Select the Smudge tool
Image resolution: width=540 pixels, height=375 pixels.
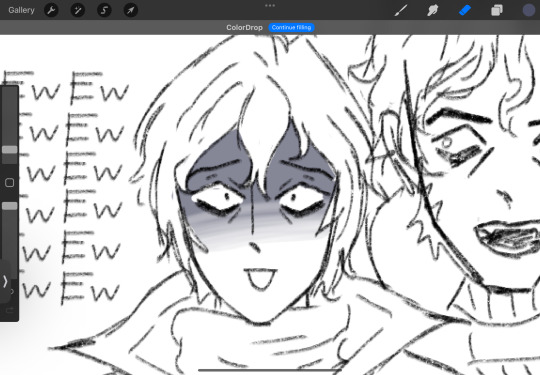click(x=433, y=10)
